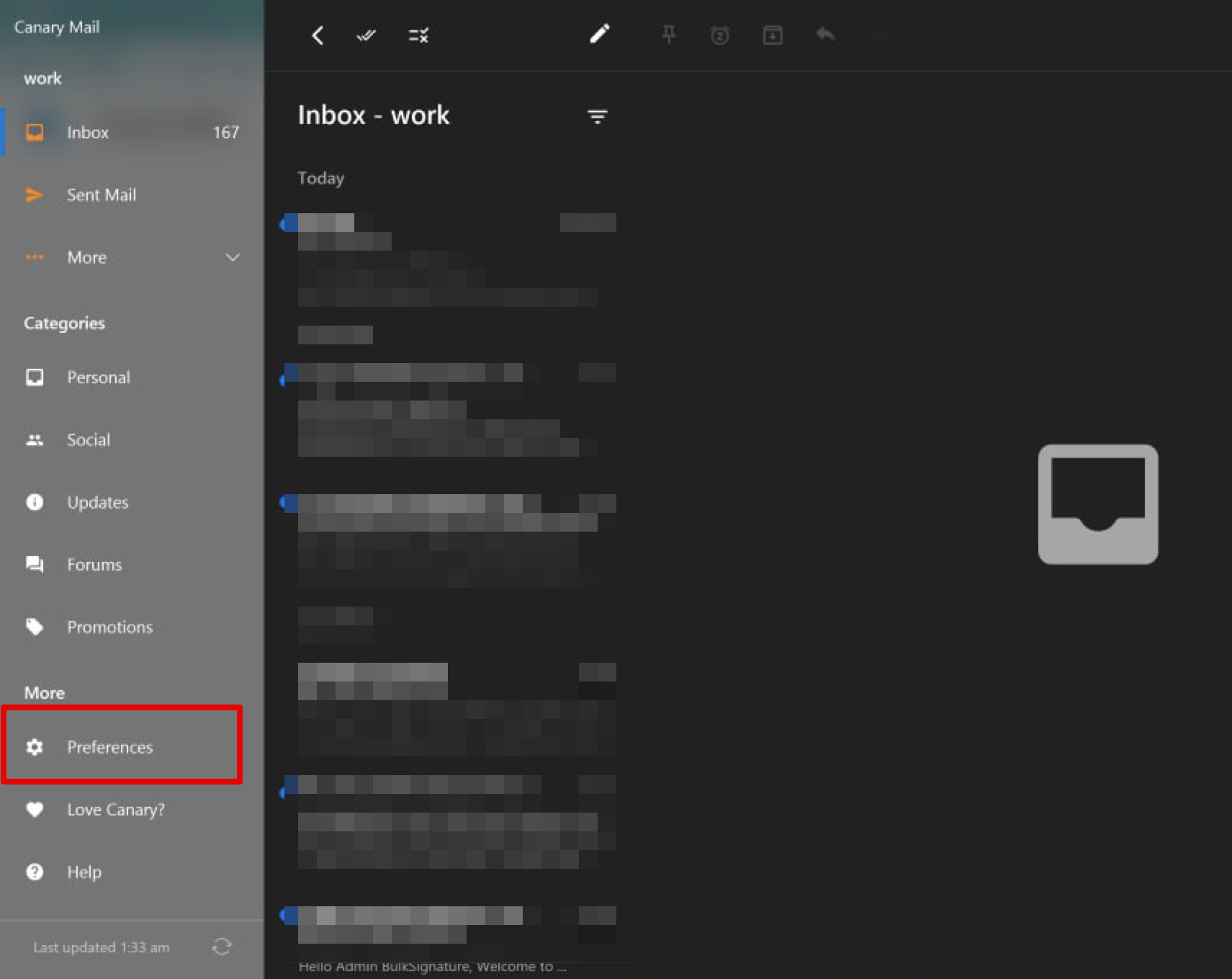Viewport: 1232px width, 979px height.
Task: Click the work account label
Action: (42, 79)
